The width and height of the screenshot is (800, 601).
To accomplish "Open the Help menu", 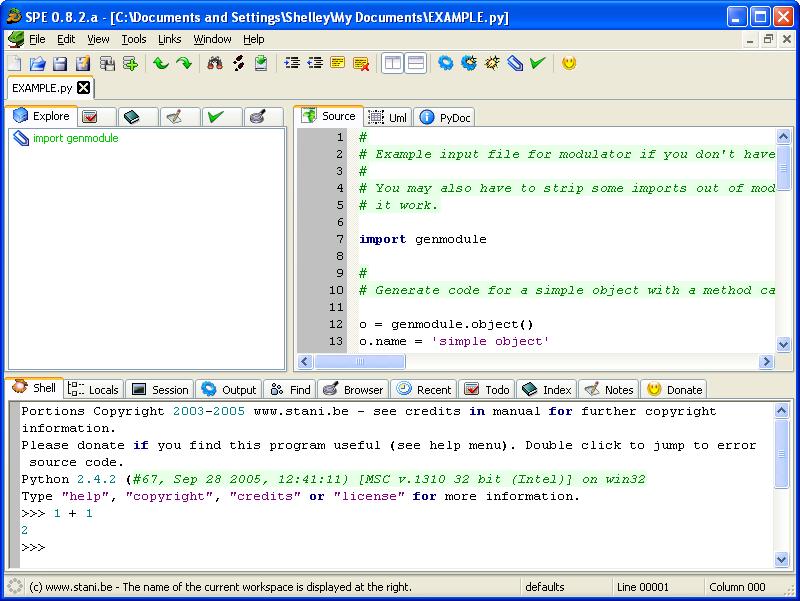I will pos(254,39).
